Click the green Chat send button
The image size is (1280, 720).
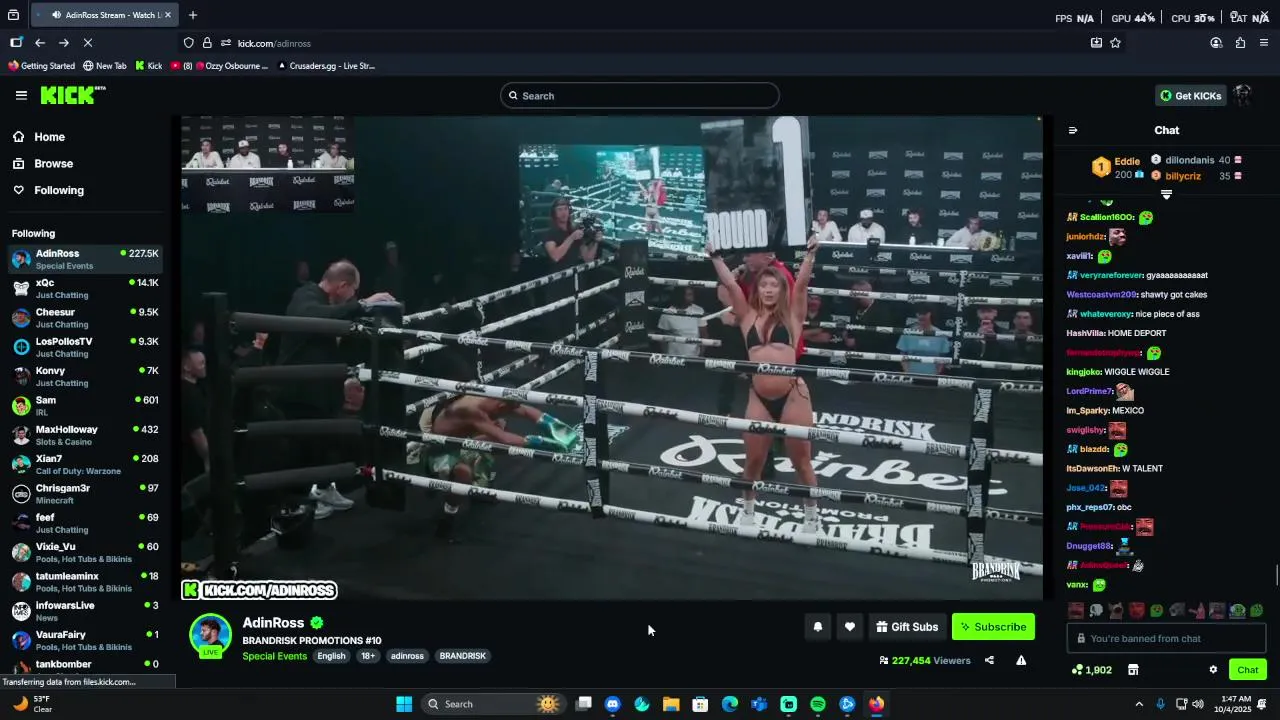1248,670
